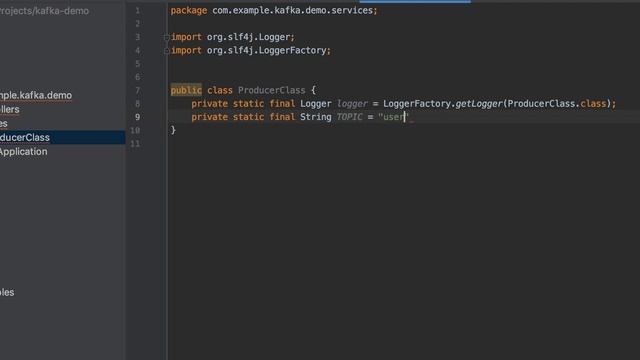Select the Application file in the project tree
Image resolution: width=640 pixels, height=360 pixels.
24,151
